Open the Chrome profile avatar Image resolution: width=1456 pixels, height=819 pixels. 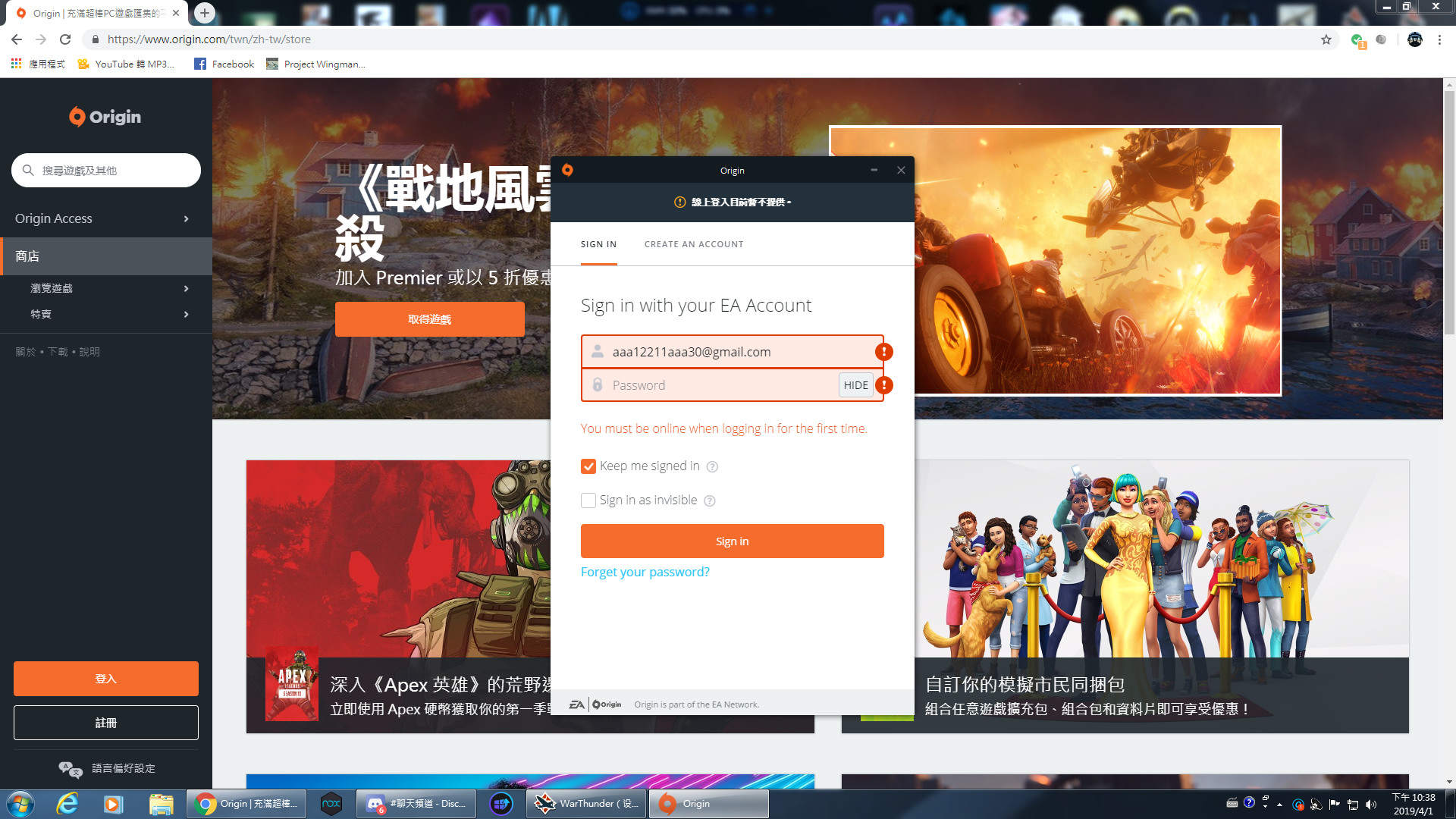coord(1415,39)
